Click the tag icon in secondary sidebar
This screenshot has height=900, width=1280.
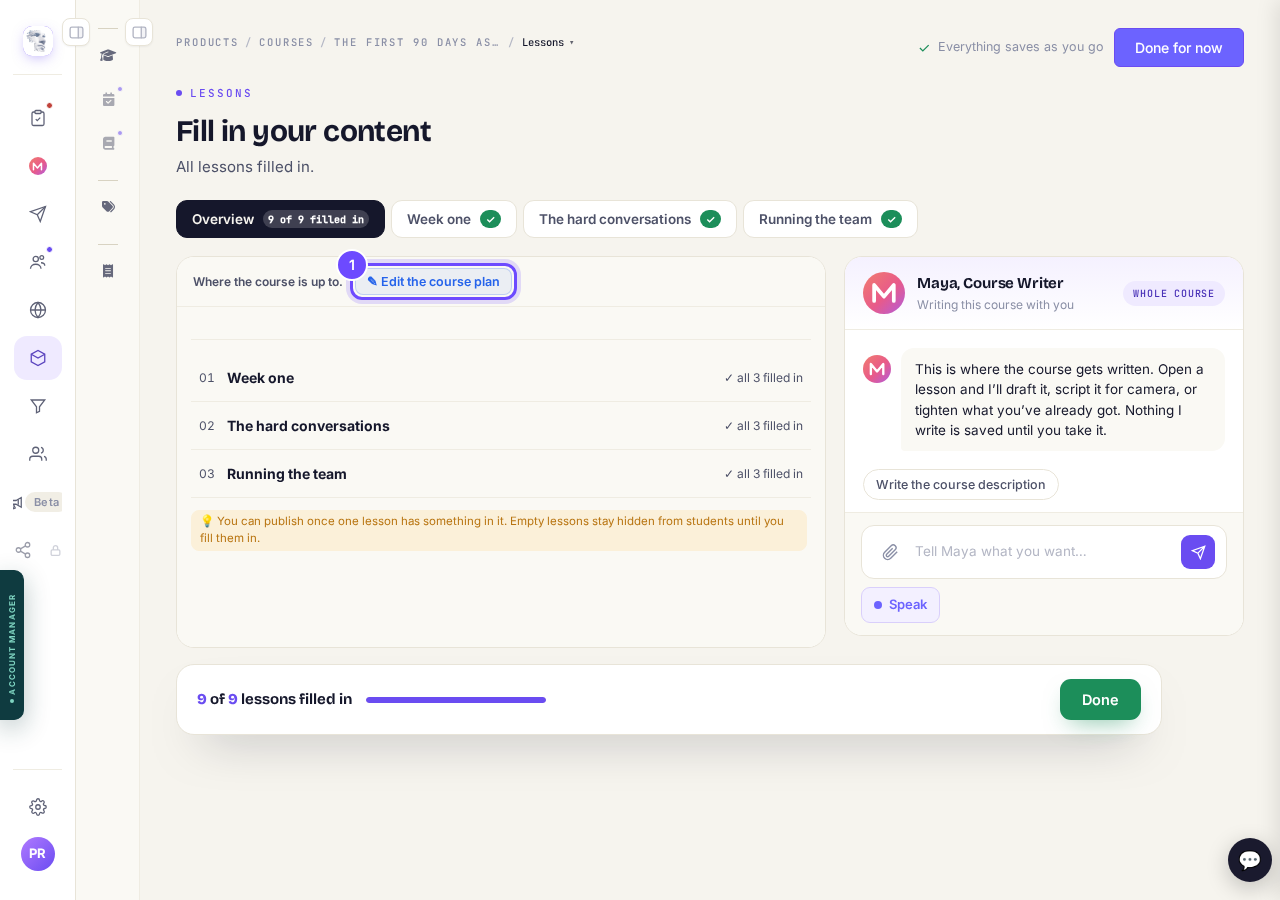pos(108,207)
